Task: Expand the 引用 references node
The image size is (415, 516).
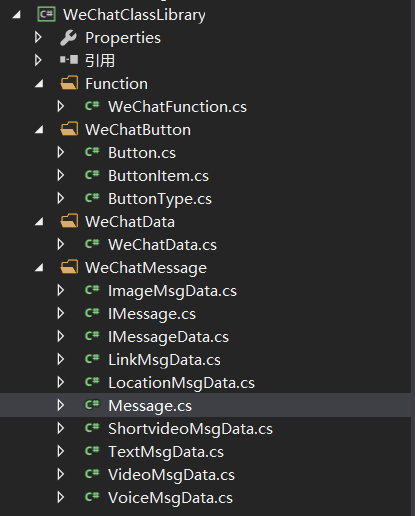Action: click(x=38, y=60)
